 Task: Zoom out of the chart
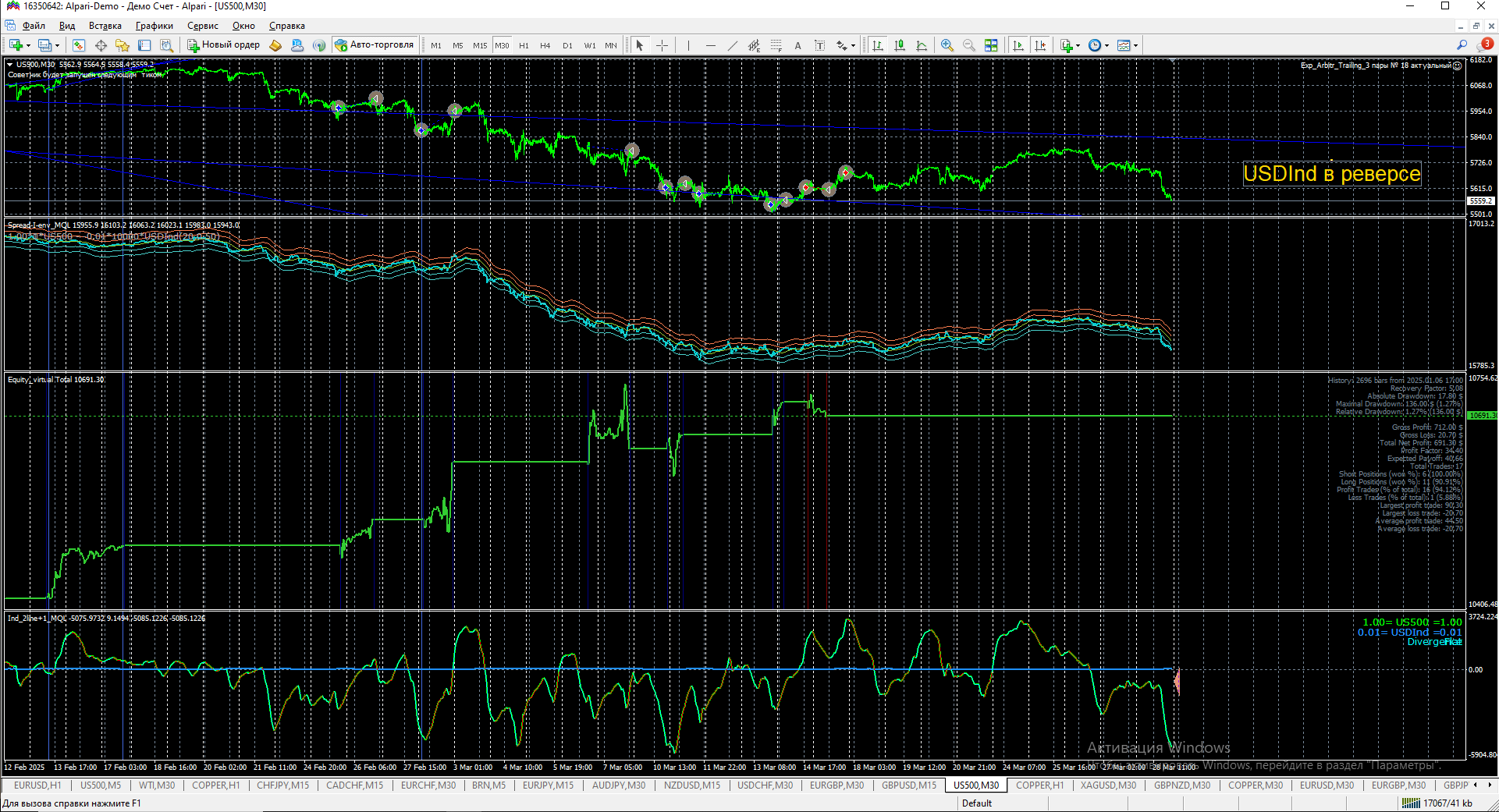pyautogui.click(x=969, y=45)
